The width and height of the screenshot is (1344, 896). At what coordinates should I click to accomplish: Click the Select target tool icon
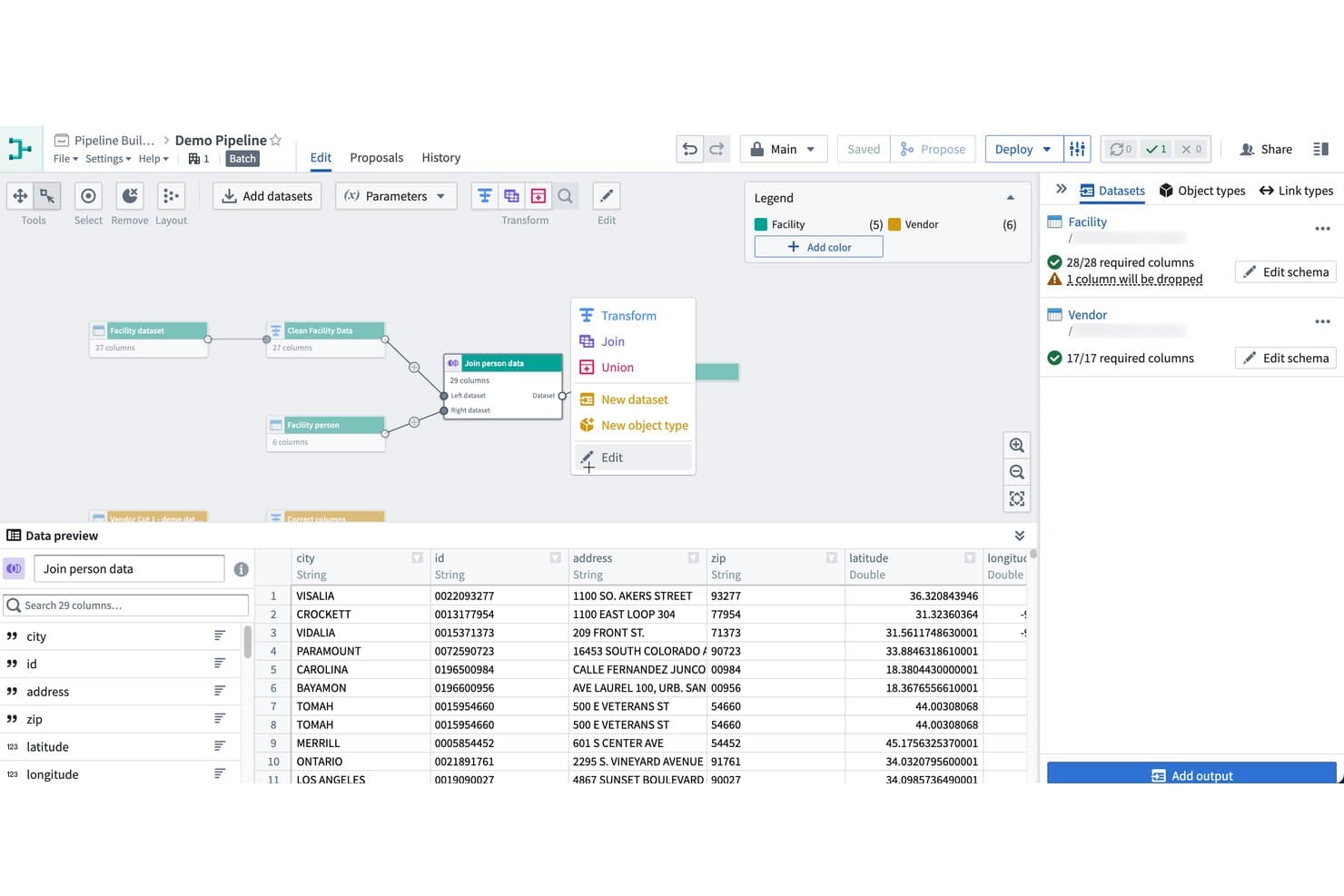[88, 196]
